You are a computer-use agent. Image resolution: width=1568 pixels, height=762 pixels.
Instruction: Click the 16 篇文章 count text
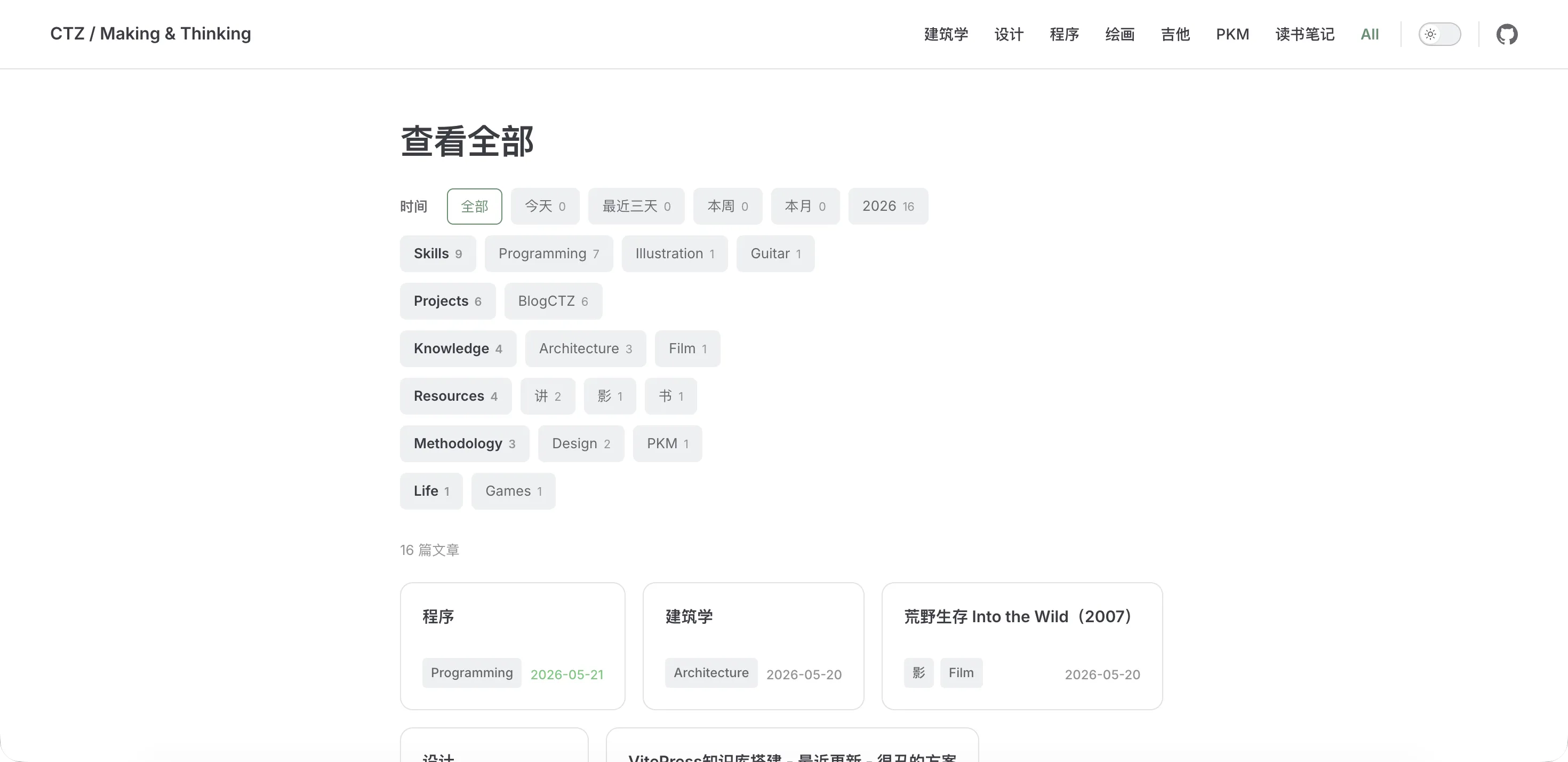click(430, 551)
